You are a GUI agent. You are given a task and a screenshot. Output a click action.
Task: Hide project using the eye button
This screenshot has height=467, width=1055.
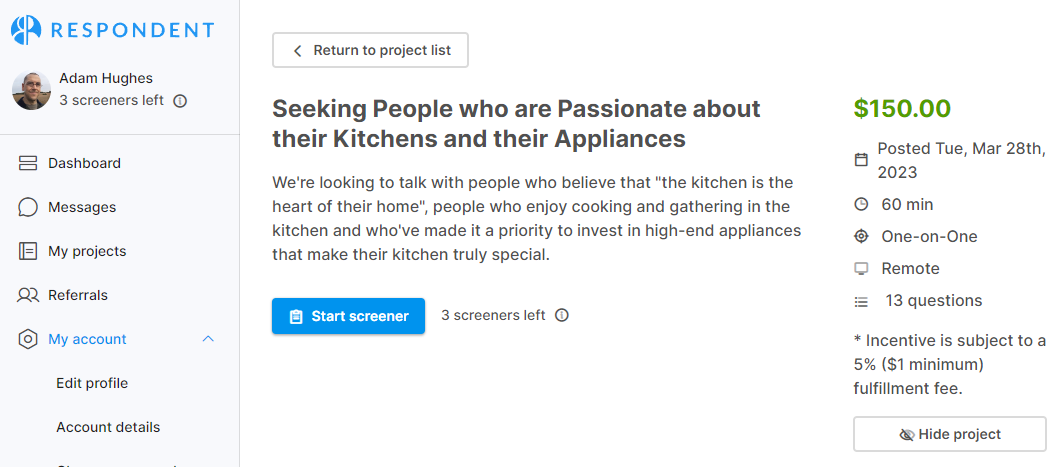click(x=949, y=434)
